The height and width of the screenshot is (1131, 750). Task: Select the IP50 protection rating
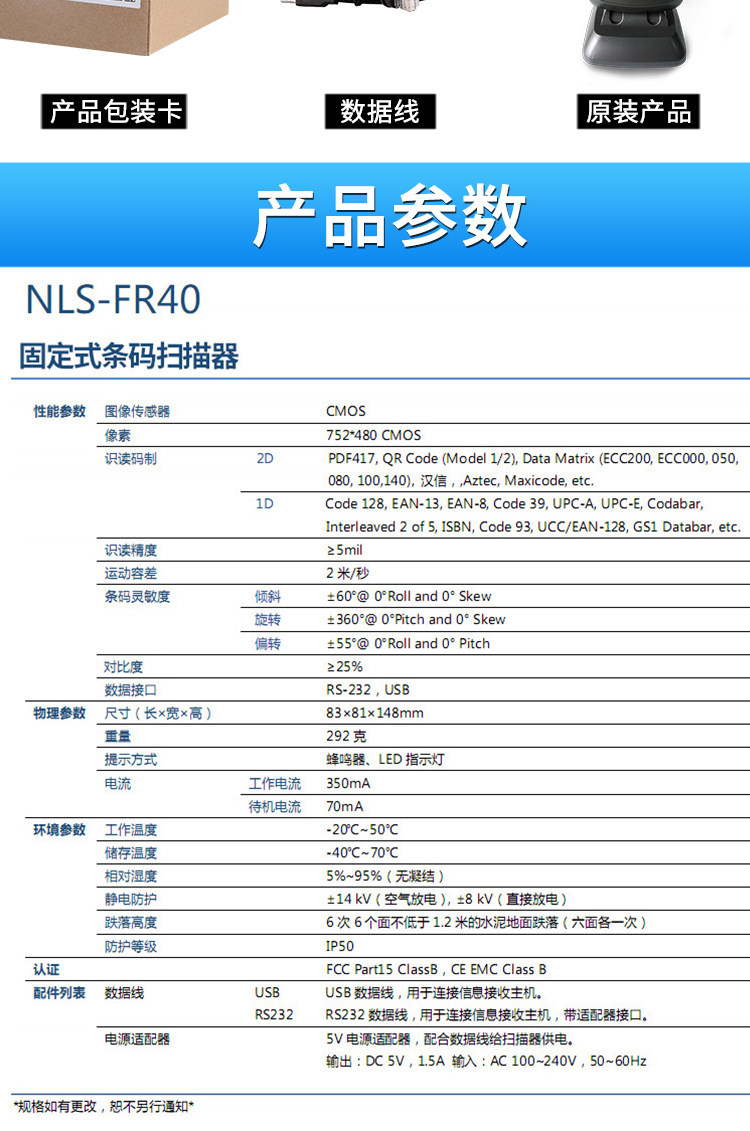click(x=340, y=946)
